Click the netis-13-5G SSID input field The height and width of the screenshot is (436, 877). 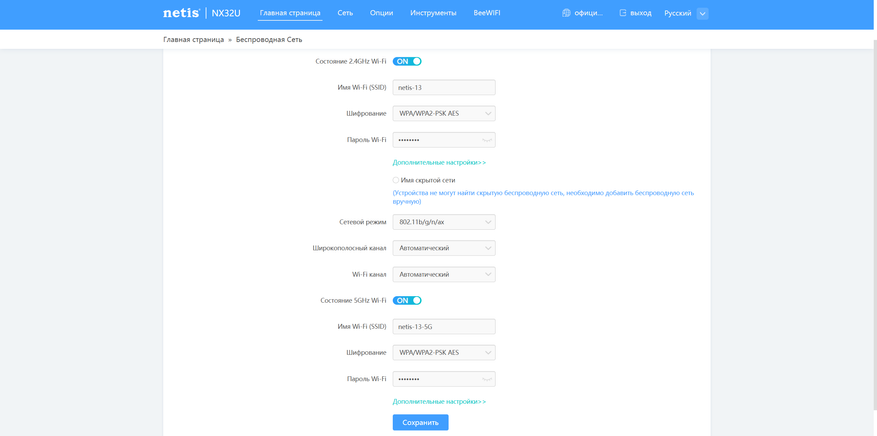(444, 326)
